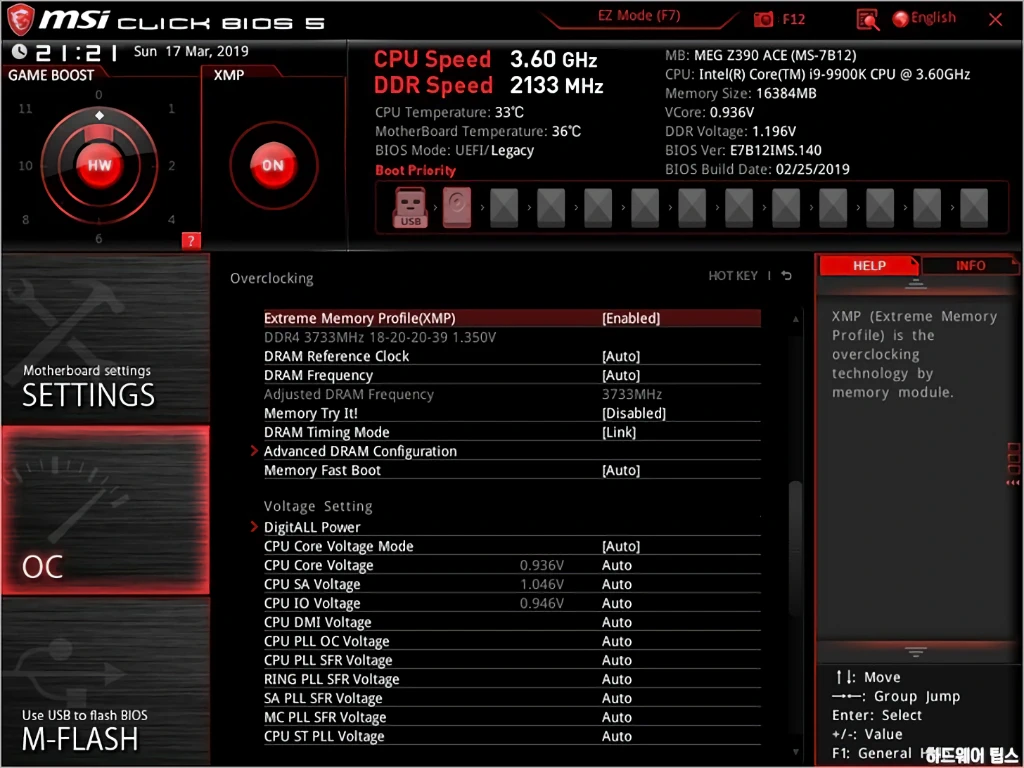Change Memory Fast Boot Auto value
Image resolution: width=1024 pixels, height=768 pixels.
[620, 470]
